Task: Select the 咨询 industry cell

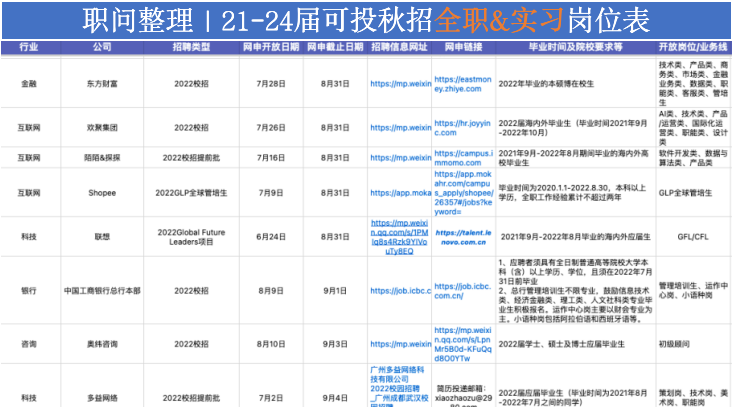Action: (x=29, y=344)
